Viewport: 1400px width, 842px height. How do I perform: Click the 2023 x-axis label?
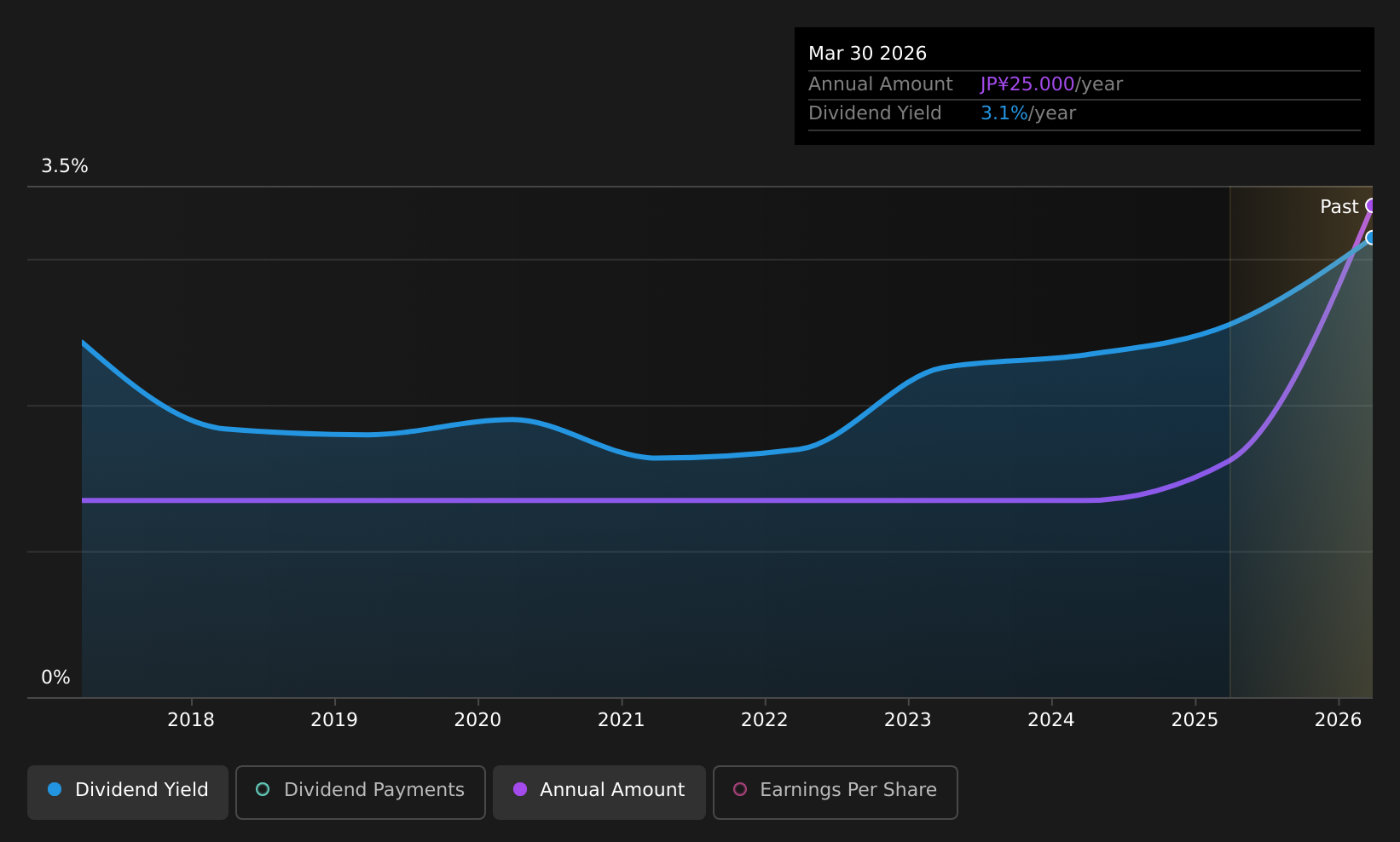tap(908, 720)
